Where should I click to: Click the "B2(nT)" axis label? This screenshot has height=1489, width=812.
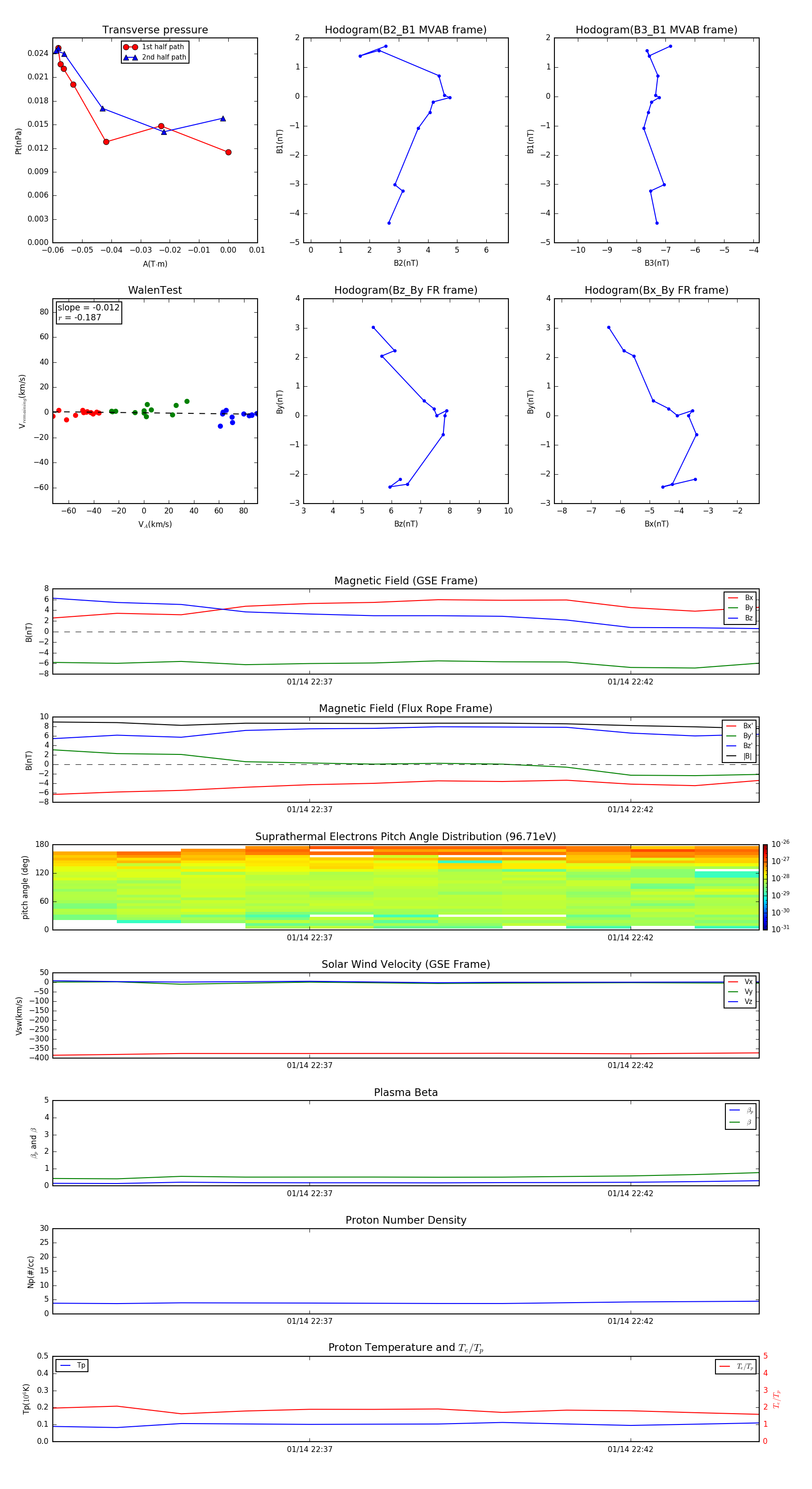tap(406, 263)
